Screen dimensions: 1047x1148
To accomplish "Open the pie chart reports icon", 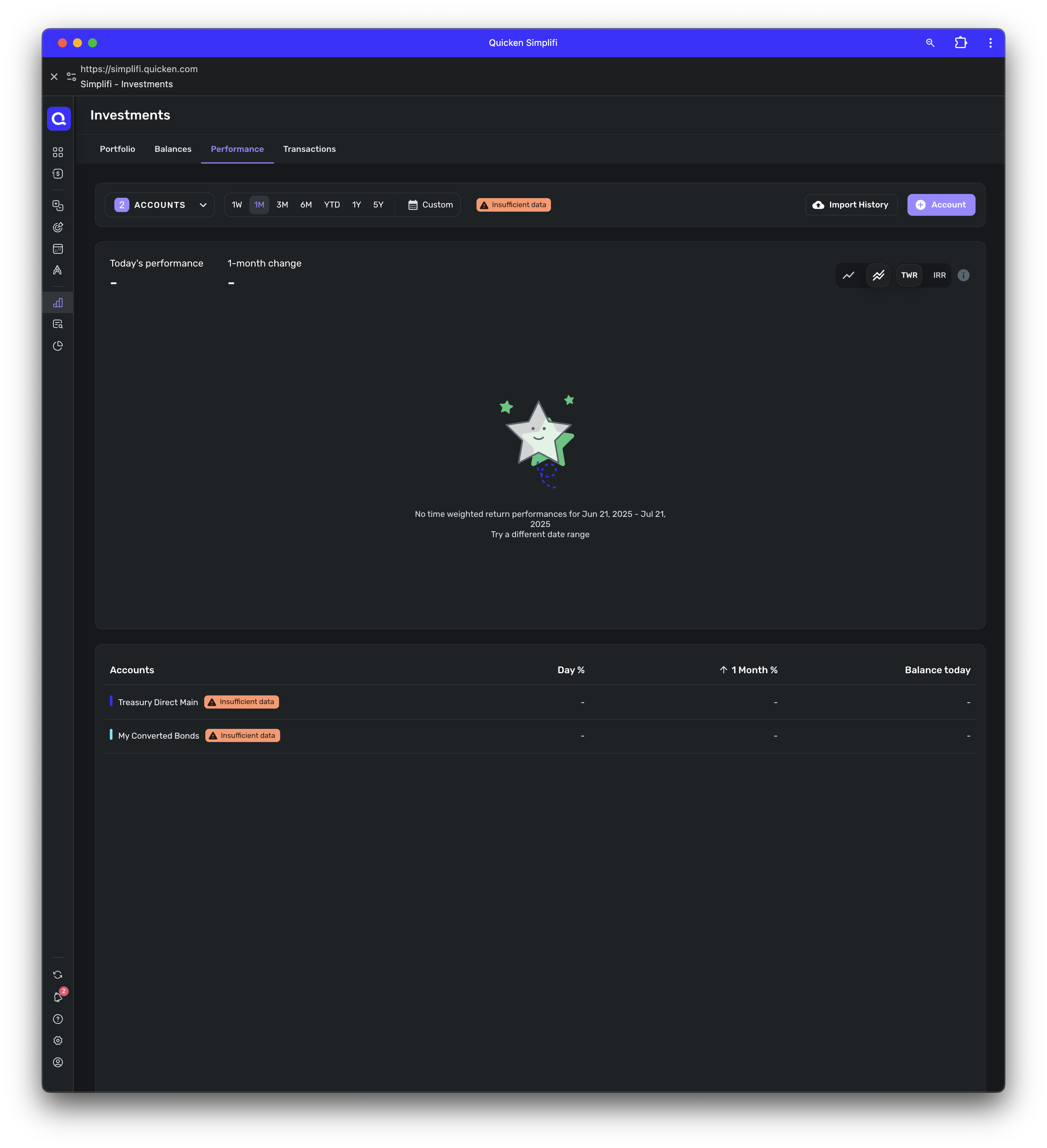I will pyautogui.click(x=58, y=346).
